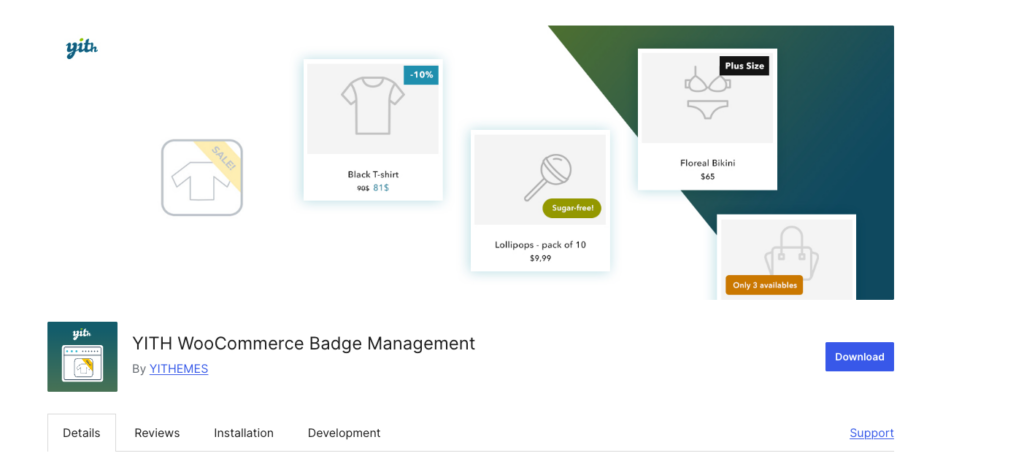Open the Details tab
The width and height of the screenshot is (1024, 464).
click(x=82, y=433)
